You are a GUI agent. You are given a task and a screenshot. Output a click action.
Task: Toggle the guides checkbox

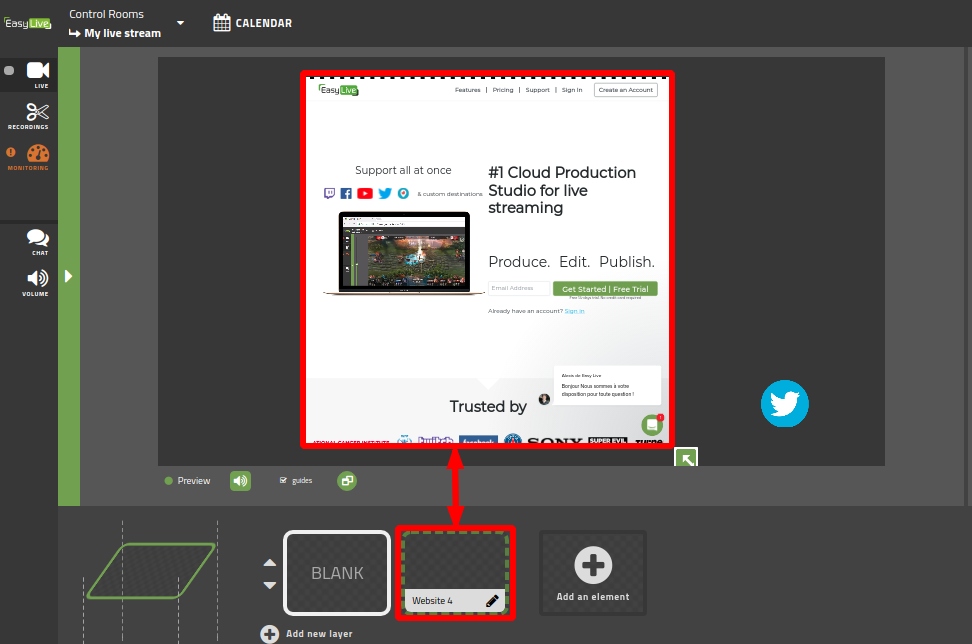point(283,480)
